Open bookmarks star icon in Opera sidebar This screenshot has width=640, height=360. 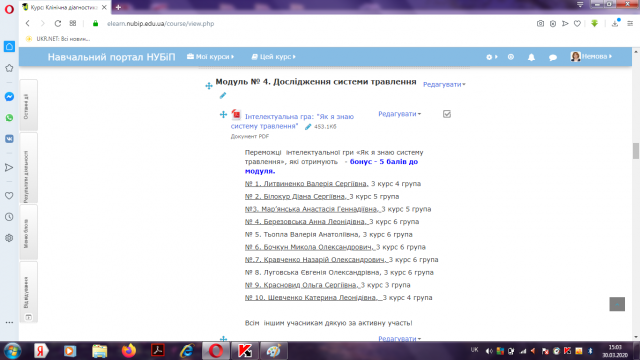tap(9, 68)
